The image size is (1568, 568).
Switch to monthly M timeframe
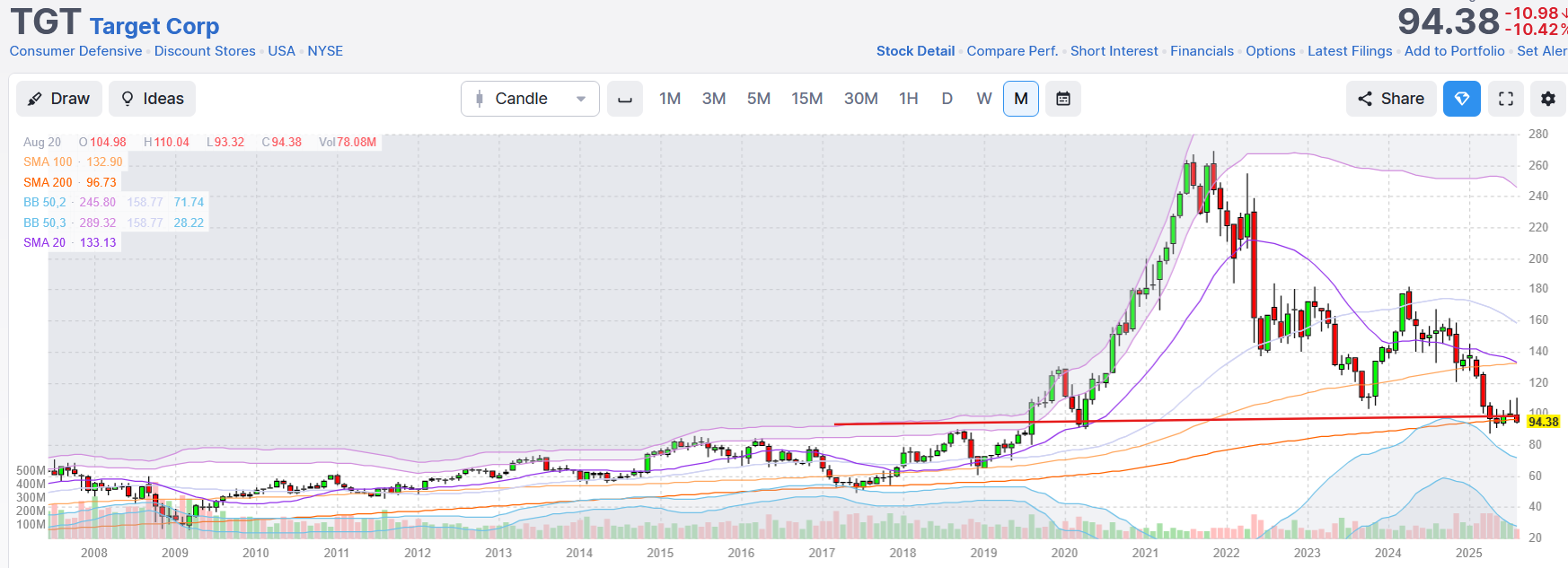1021,99
